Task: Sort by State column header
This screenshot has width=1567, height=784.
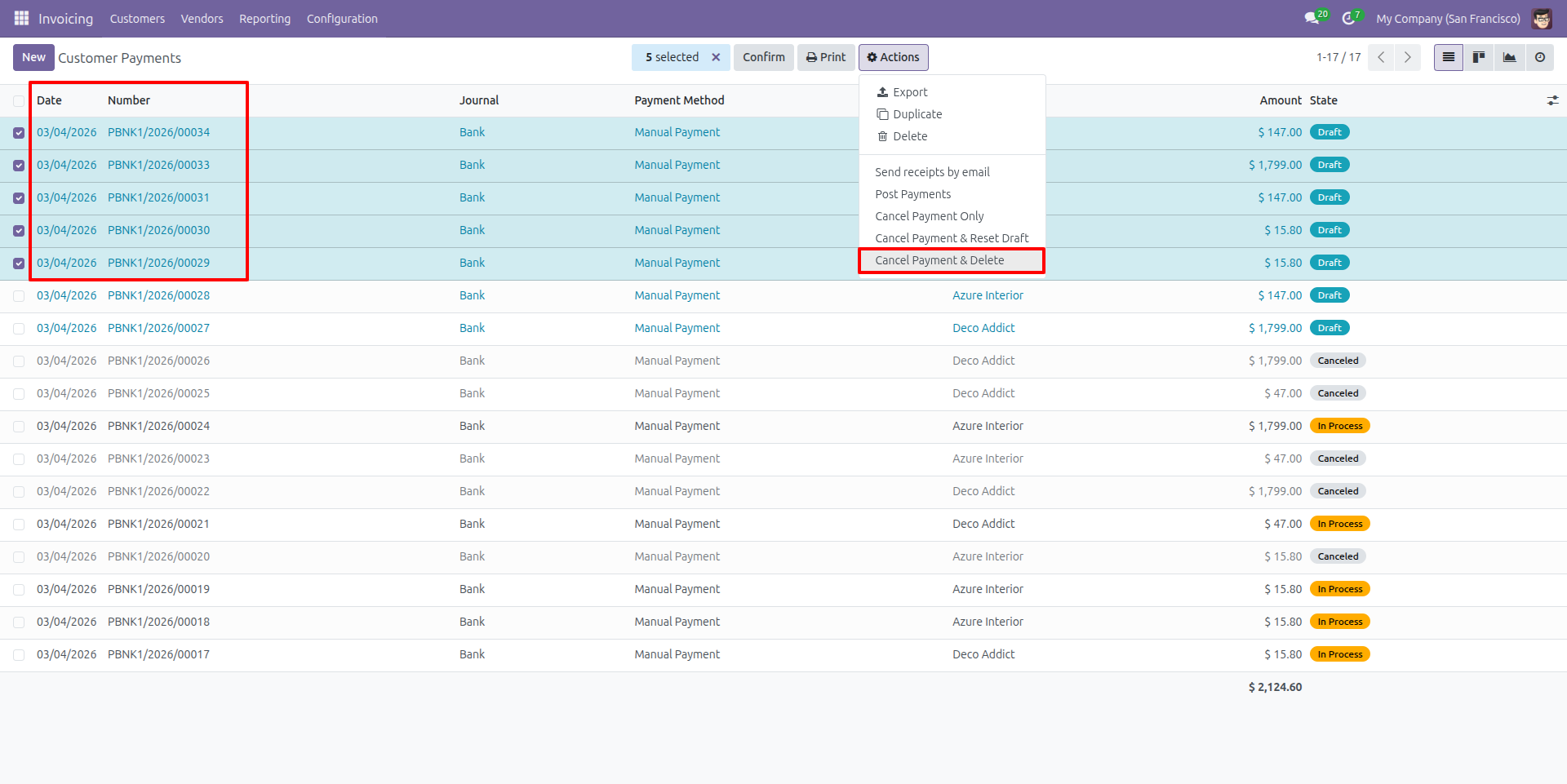Action: [x=1324, y=100]
